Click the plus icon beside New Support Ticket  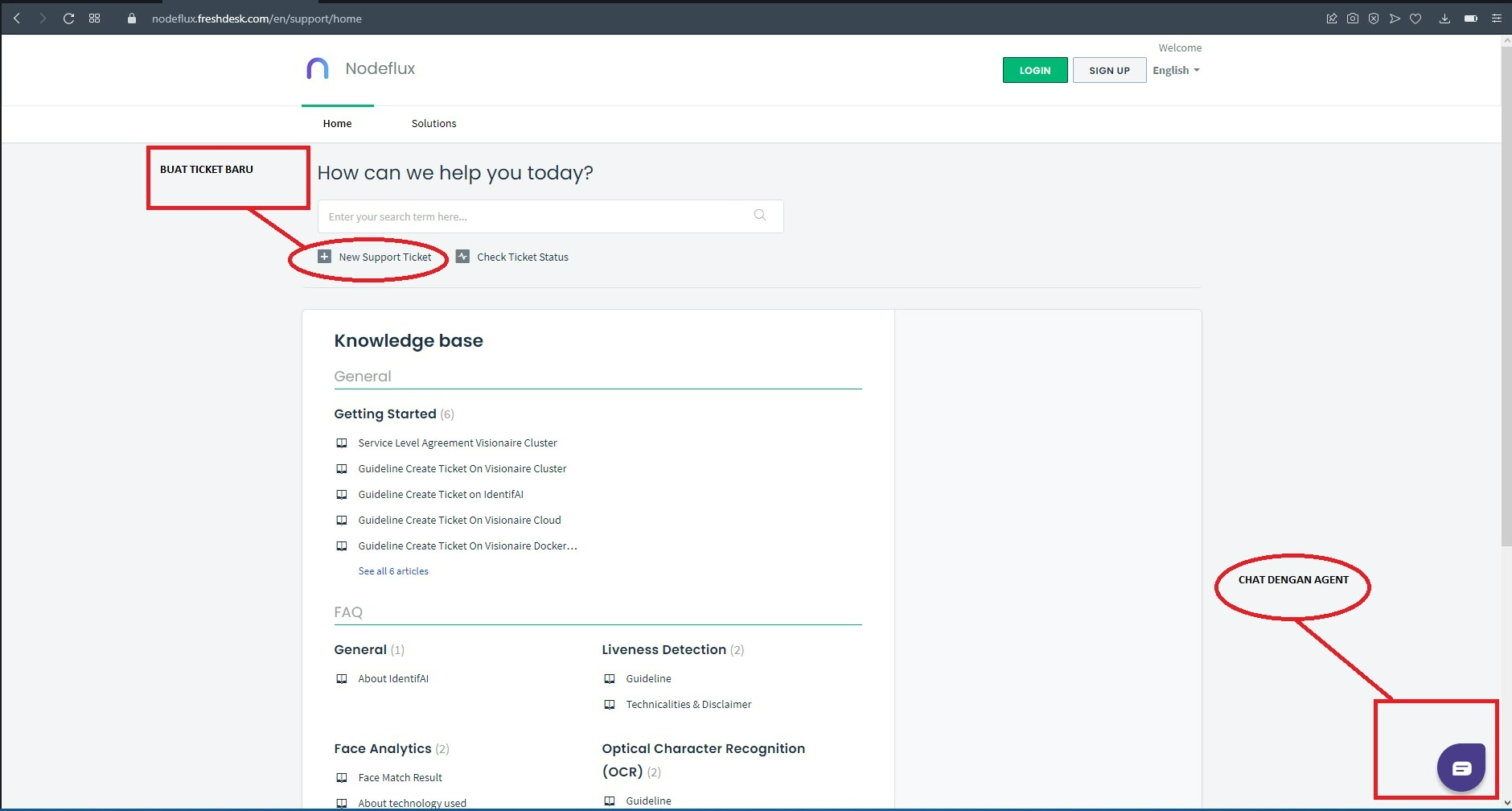324,257
